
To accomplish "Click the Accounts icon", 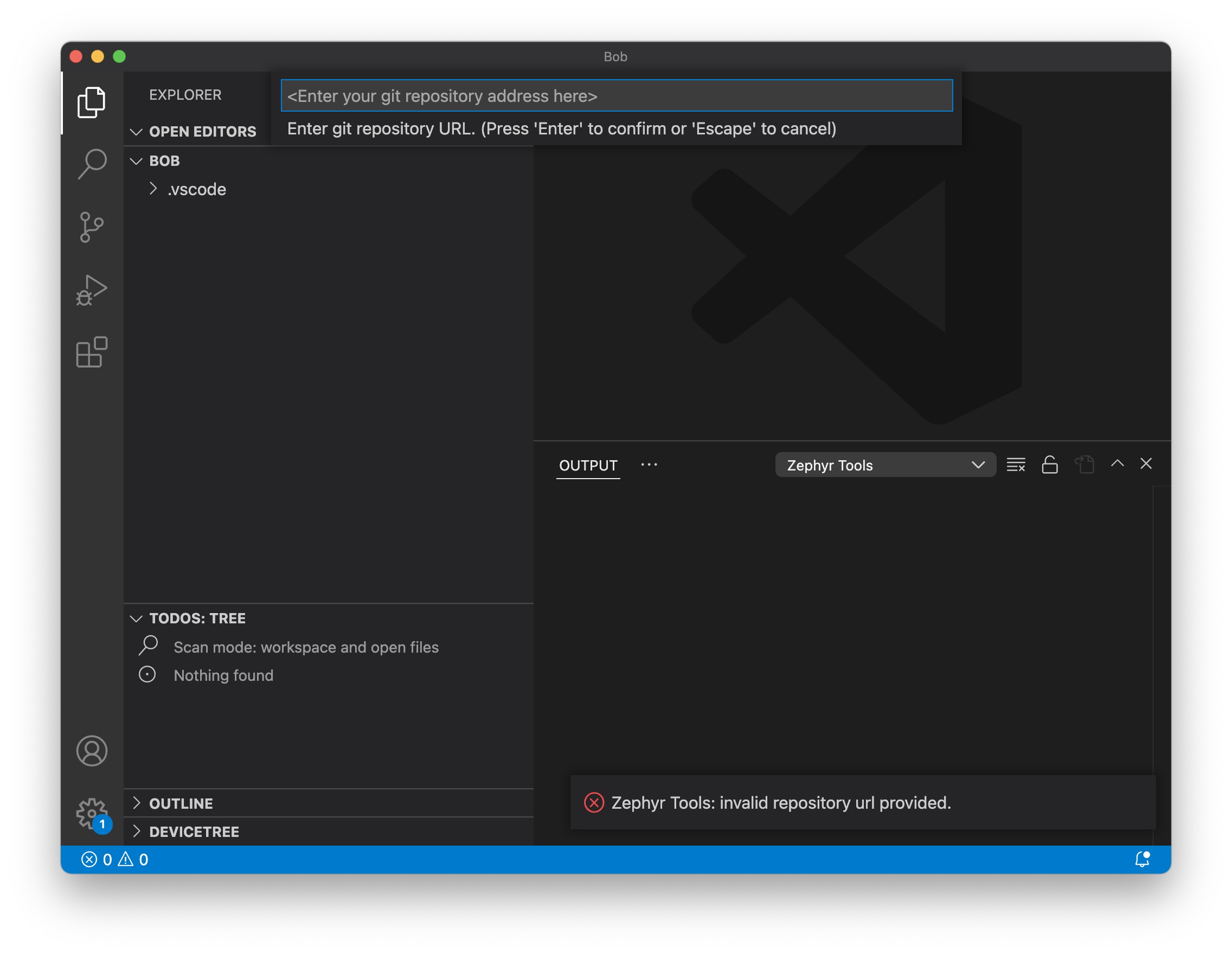I will pyautogui.click(x=92, y=750).
